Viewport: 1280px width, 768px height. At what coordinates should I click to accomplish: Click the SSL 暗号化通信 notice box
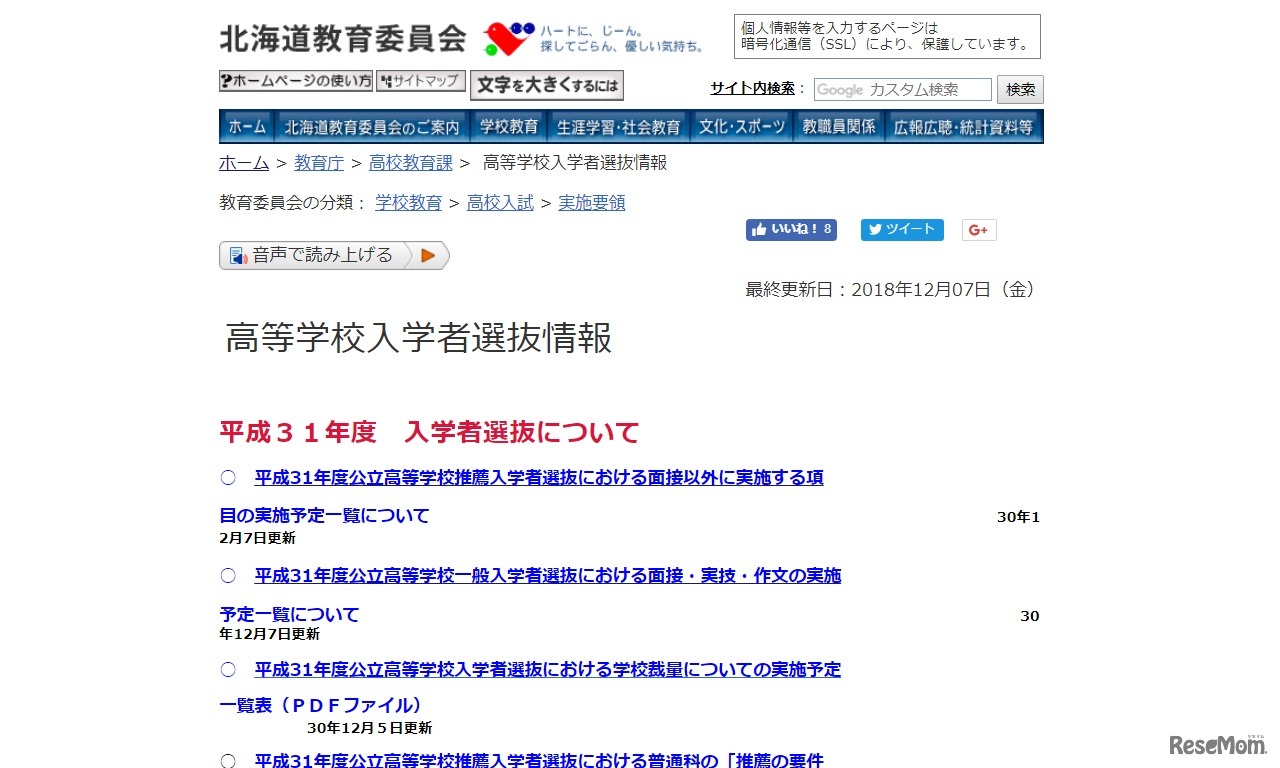coord(887,36)
